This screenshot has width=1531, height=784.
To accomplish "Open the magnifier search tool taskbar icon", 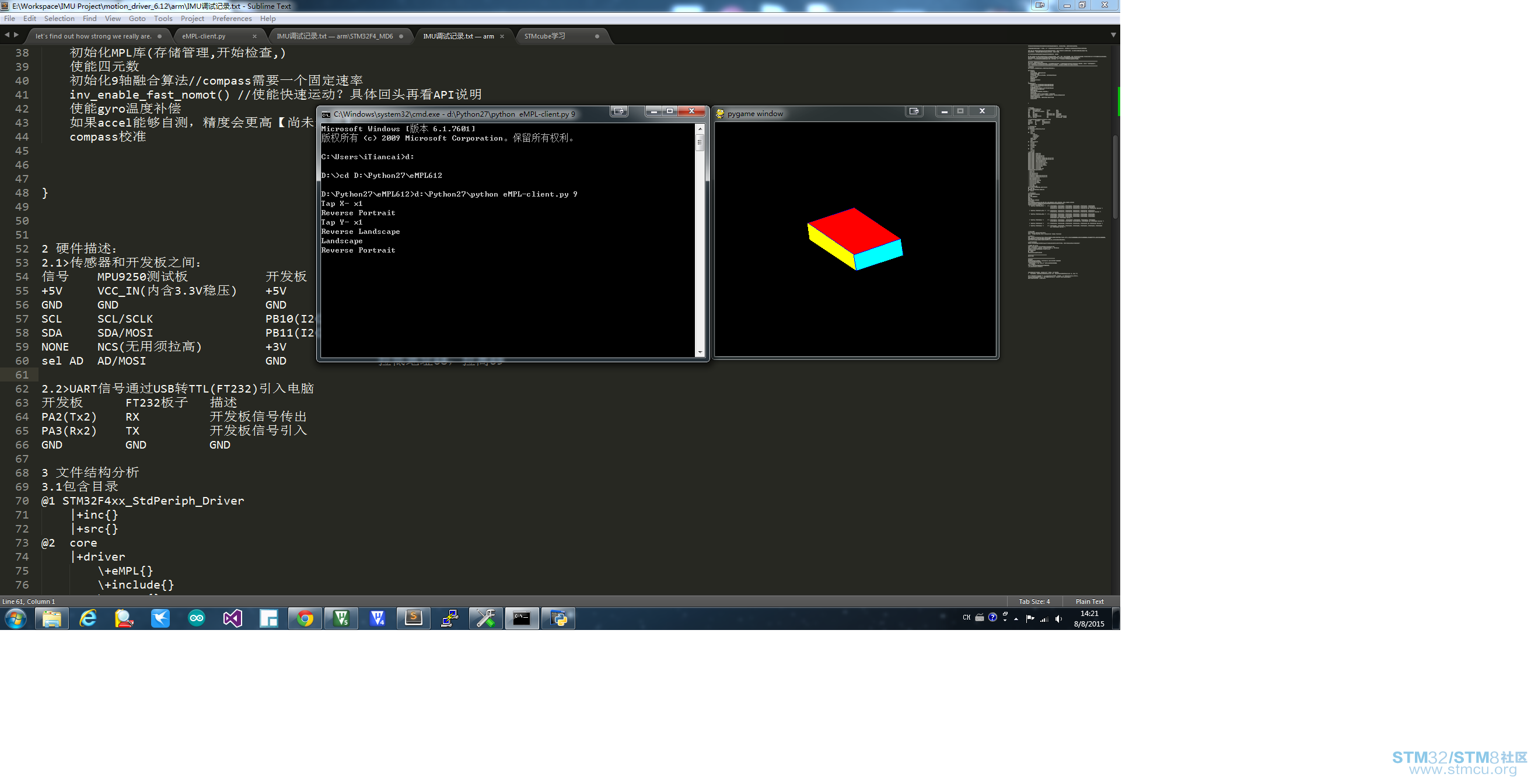I will pyautogui.click(x=124, y=619).
